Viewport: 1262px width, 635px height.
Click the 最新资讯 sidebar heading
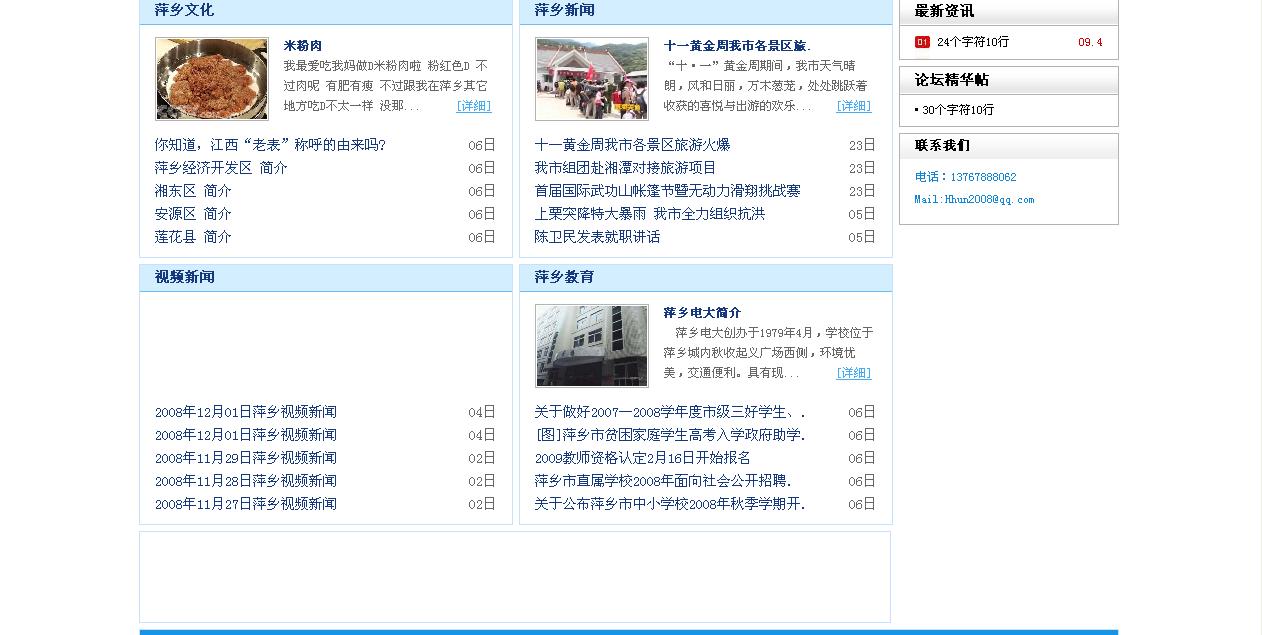coord(944,11)
